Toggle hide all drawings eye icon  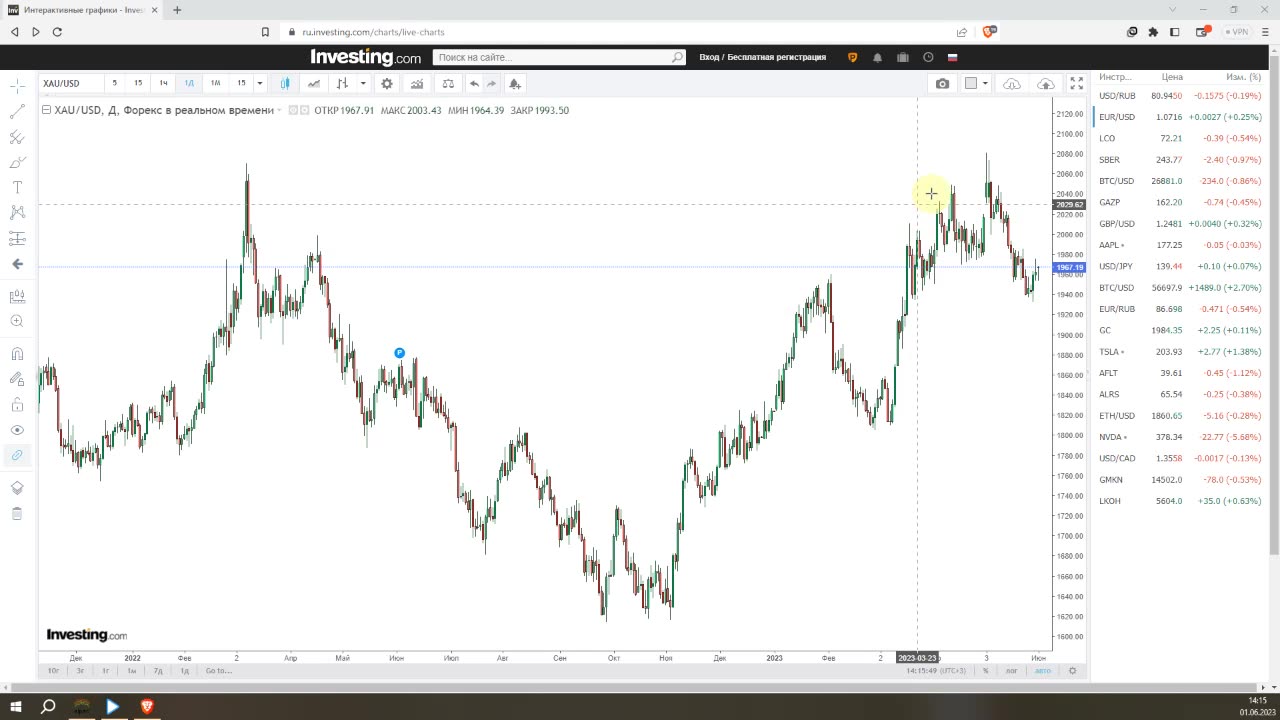[x=17, y=430]
